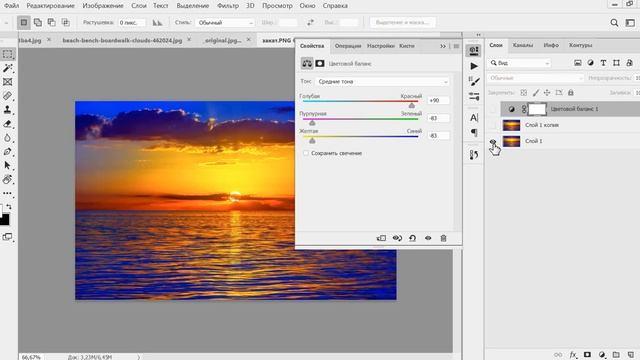Switch to the Кисти panel tab

(x=407, y=46)
